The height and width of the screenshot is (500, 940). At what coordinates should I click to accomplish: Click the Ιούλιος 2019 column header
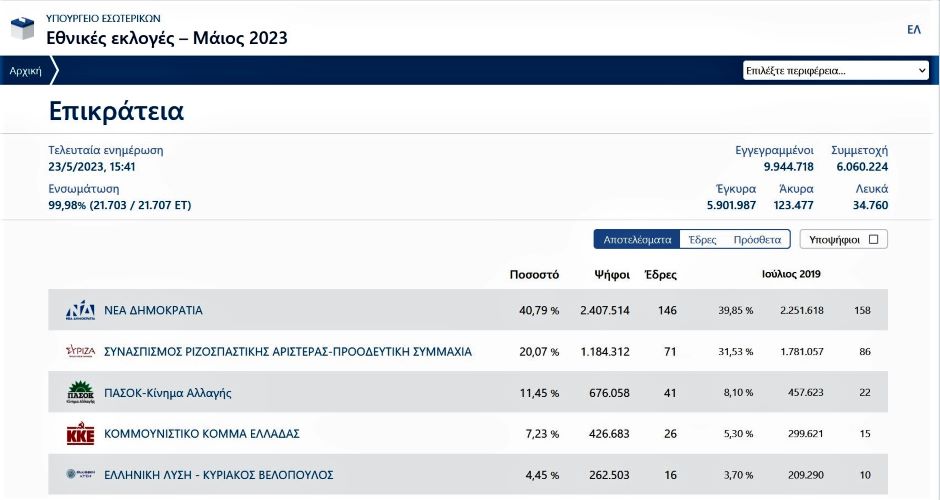tap(790, 274)
